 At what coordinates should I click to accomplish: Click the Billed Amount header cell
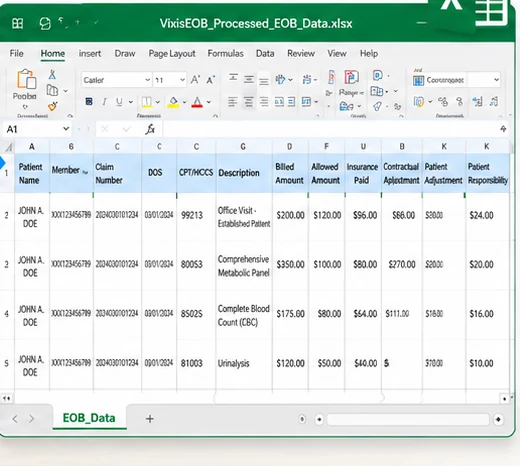289,173
